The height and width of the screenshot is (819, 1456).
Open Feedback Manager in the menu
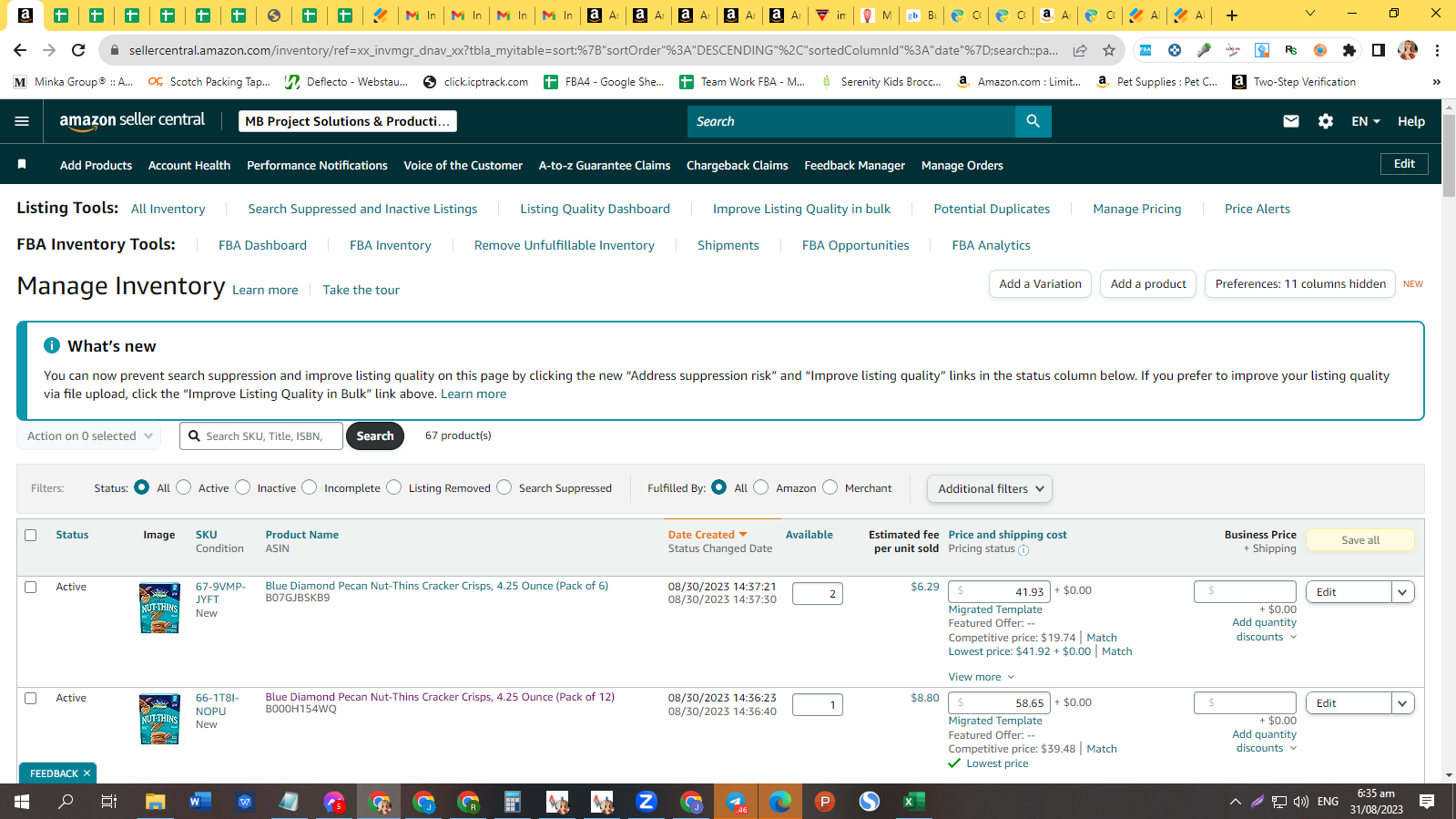[854, 165]
